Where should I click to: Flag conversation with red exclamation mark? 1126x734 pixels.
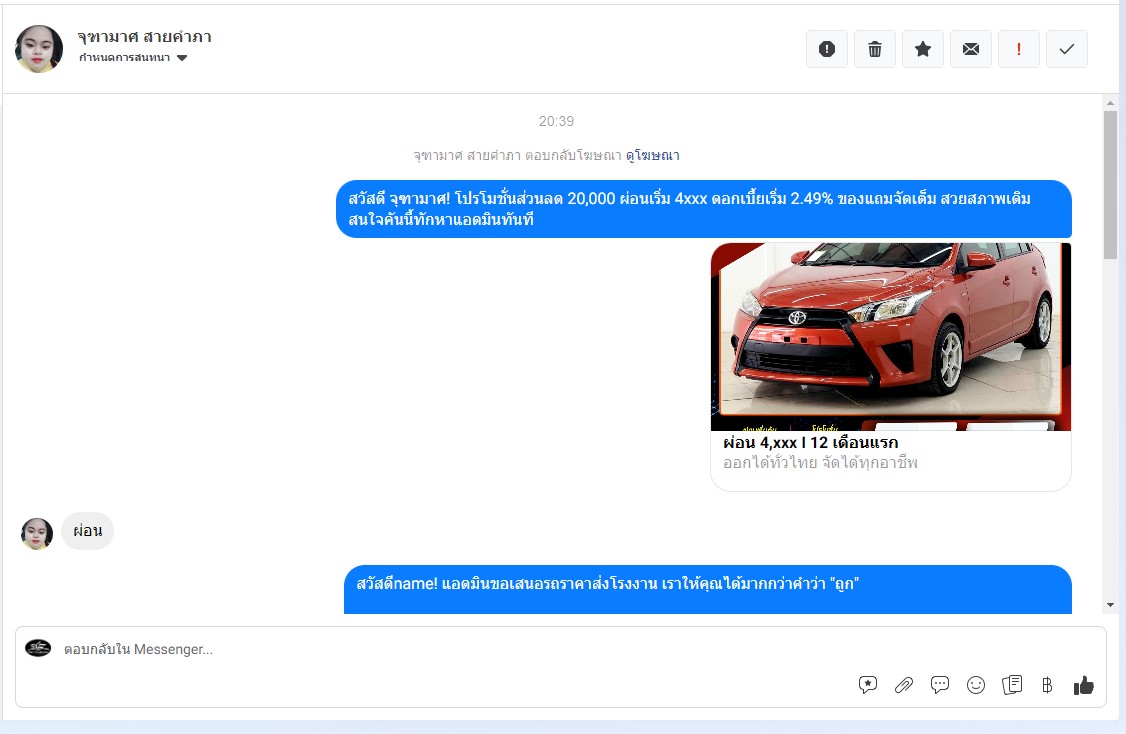point(1018,49)
